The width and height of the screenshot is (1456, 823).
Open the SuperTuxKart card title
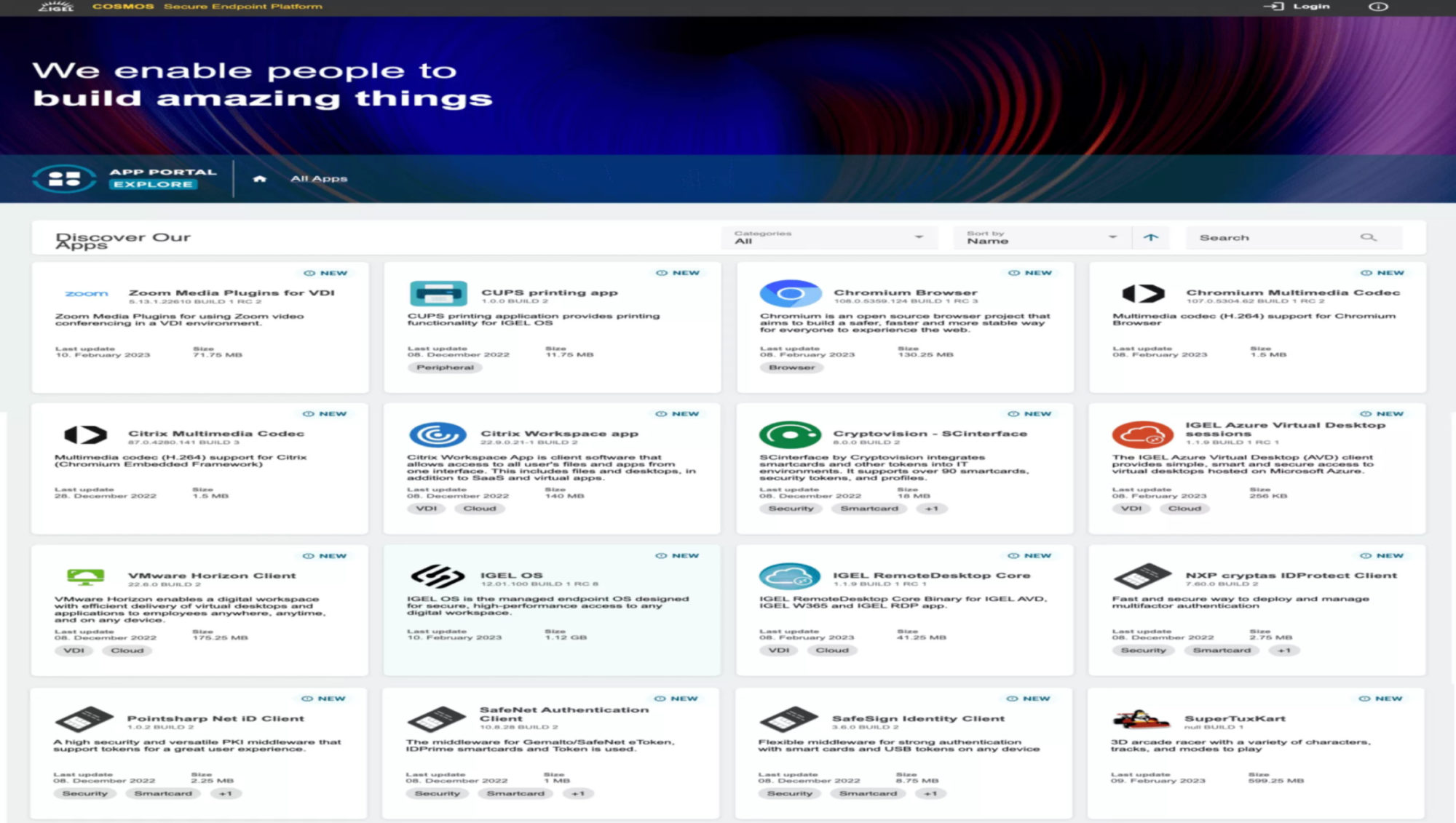1235,719
